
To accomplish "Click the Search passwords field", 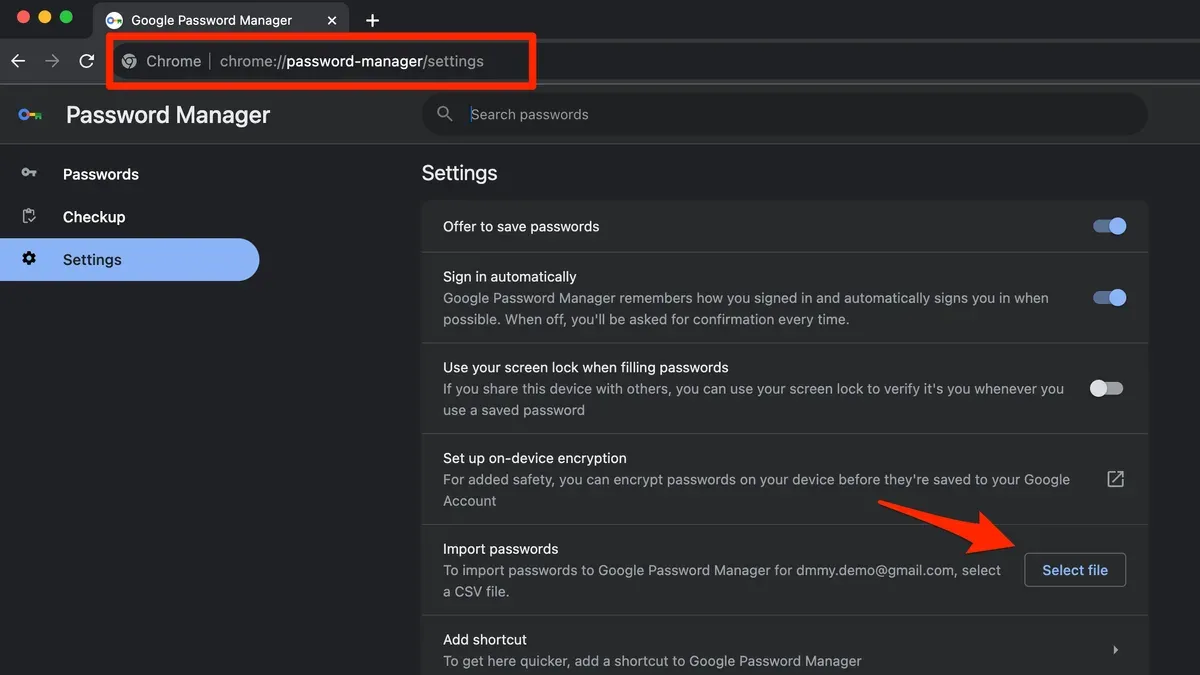I will click(x=785, y=114).
